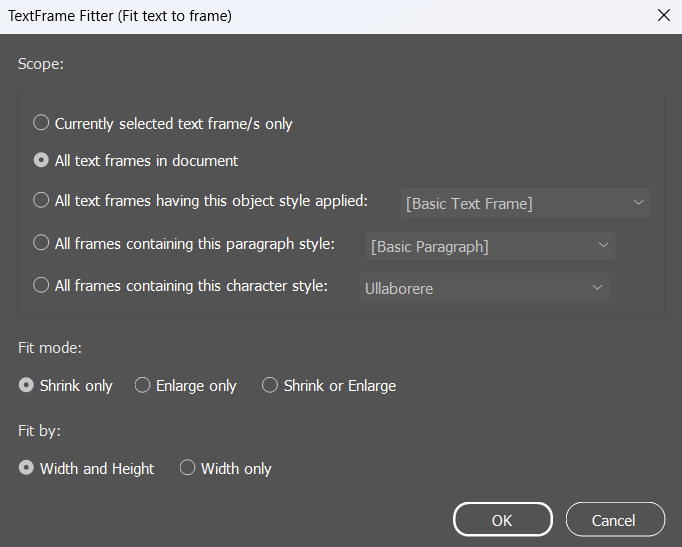Select character style scope radio button
This screenshot has width=682, height=547.
[41, 285]
